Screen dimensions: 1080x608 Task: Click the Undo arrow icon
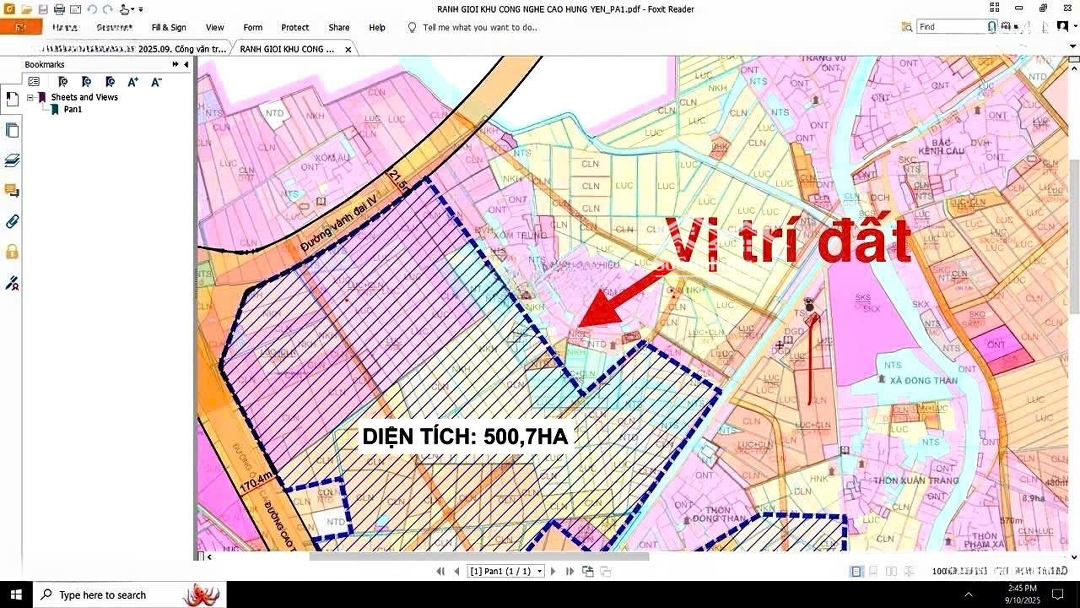(x=92, y=9)
